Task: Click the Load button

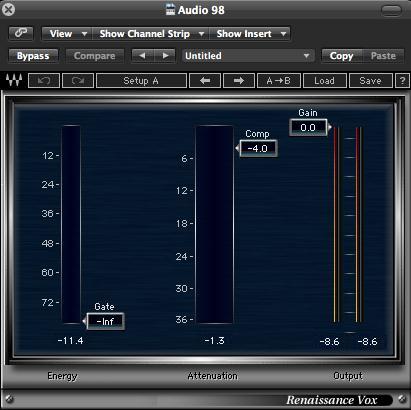Action: pos(324,81)
